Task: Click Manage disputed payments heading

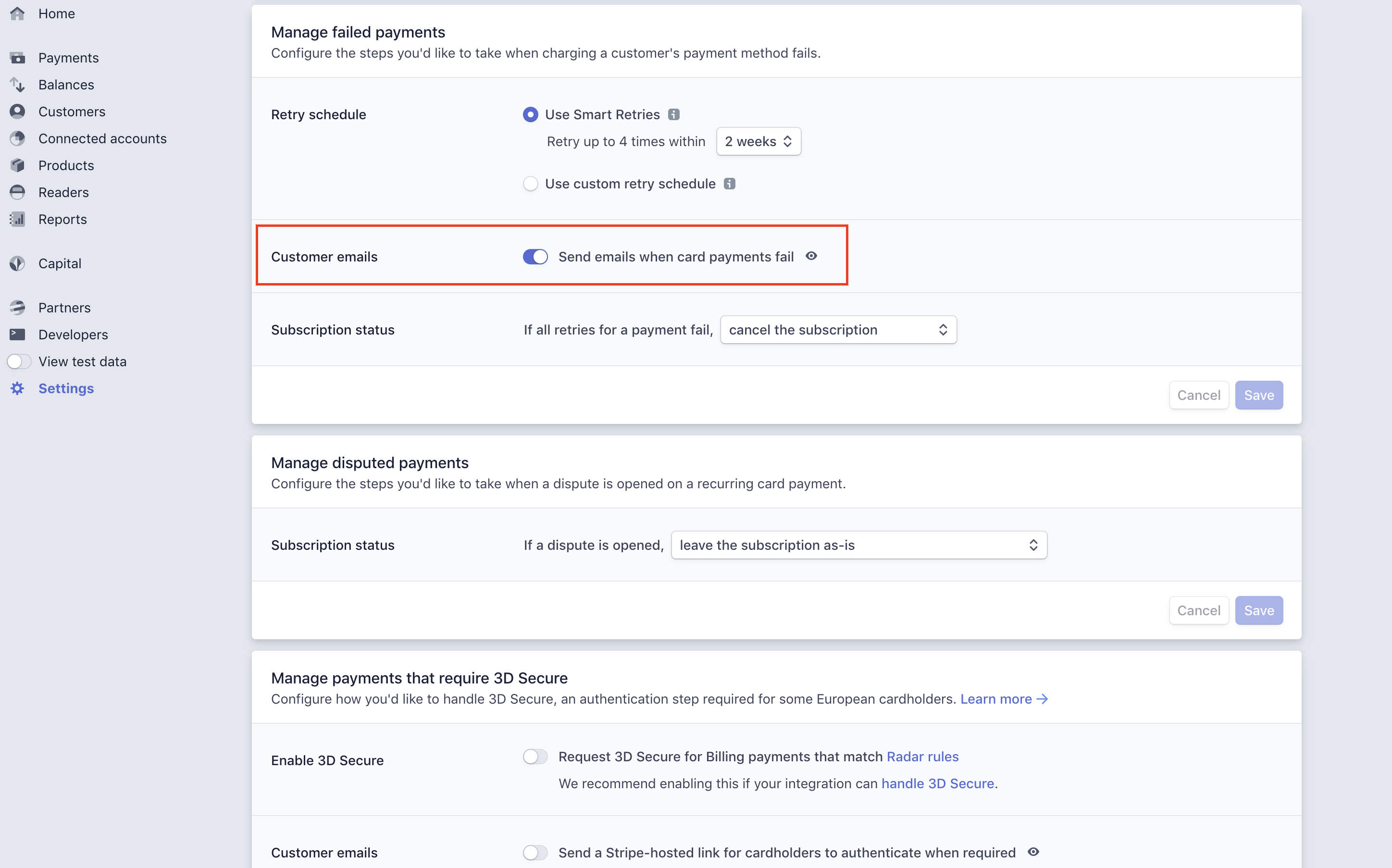Action: coord(370,463)
